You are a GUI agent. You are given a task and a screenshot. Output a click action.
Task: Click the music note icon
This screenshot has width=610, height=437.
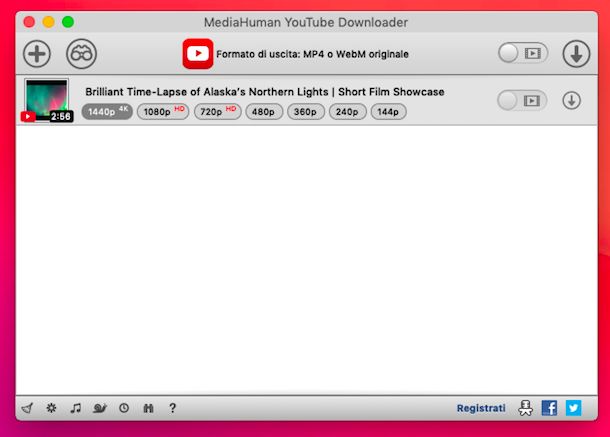click(75, 408)
